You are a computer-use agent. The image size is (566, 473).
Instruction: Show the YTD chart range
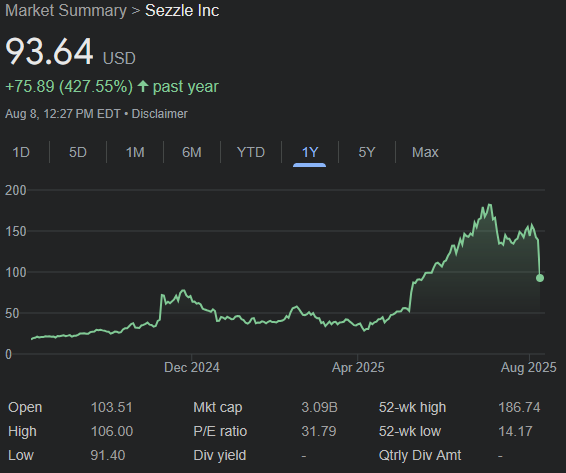click(251, 152)
